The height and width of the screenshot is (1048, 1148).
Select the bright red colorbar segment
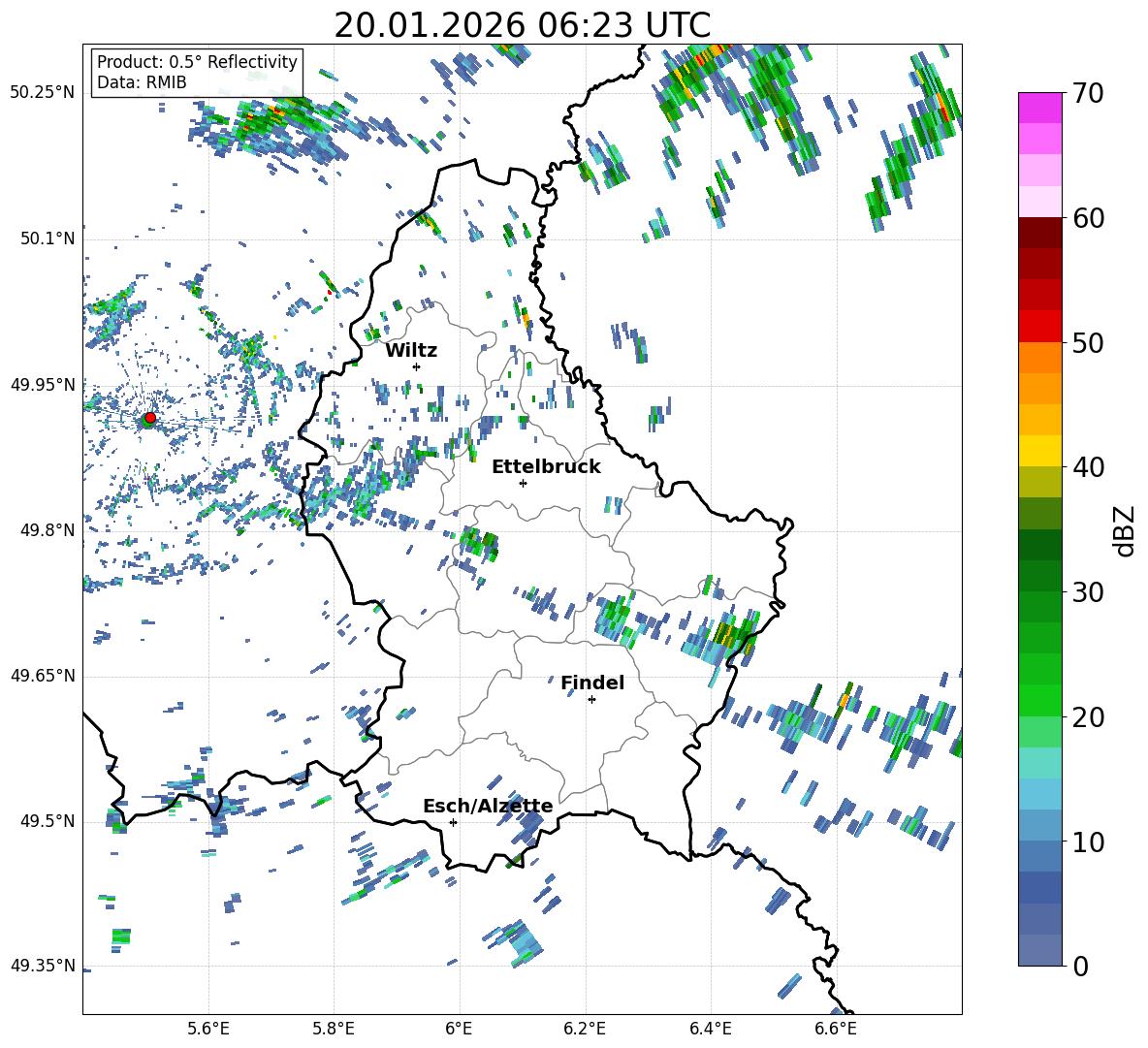1040,326
